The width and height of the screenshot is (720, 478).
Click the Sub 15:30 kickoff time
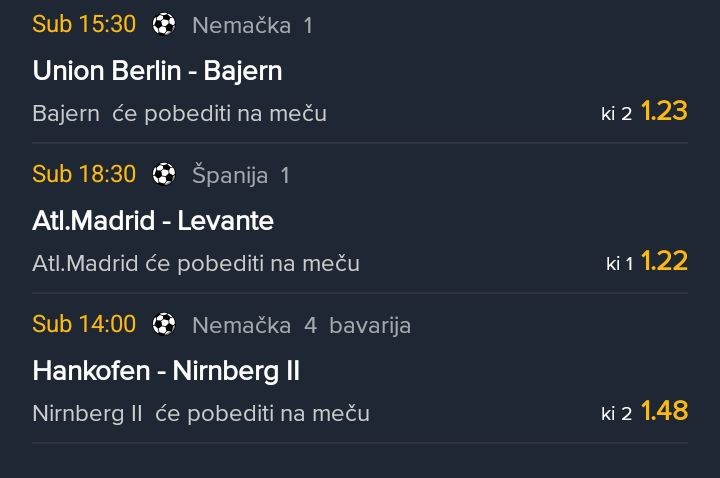(84, 24)
